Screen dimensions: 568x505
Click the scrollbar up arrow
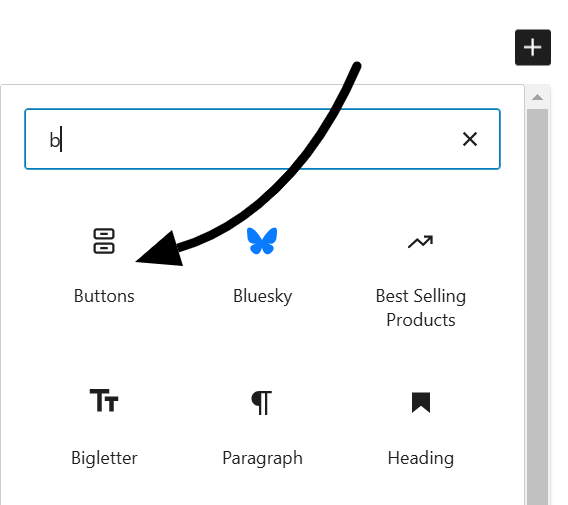538,97
